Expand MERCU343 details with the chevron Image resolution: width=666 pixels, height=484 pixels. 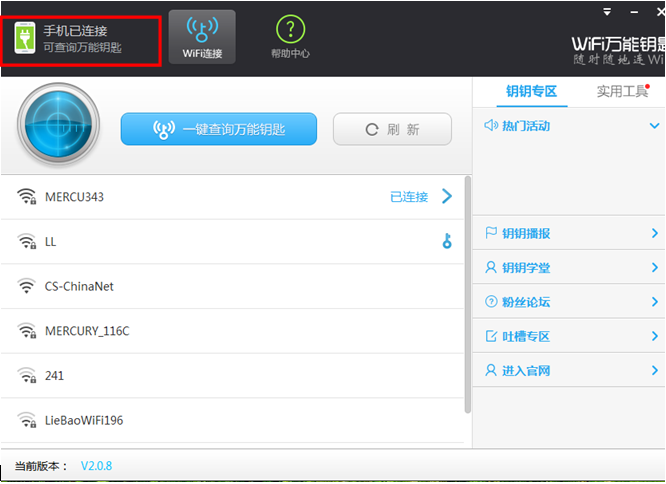click(x=447, y=196)
